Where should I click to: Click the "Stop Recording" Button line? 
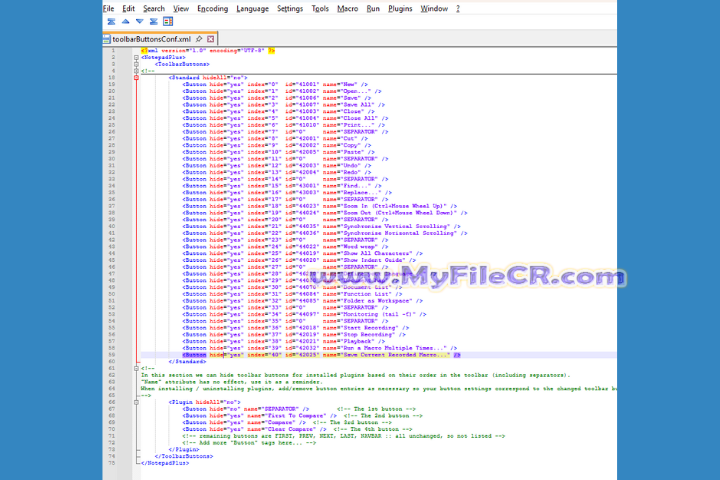point(294,334)
